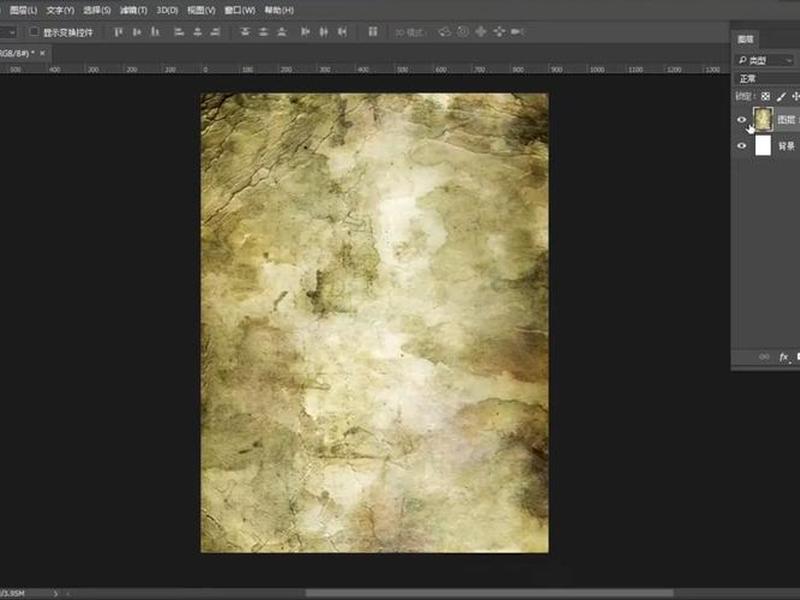800x600 pixels.
Task: Open the 类型 layer filter dropdown
Action: tap(765, 60)
